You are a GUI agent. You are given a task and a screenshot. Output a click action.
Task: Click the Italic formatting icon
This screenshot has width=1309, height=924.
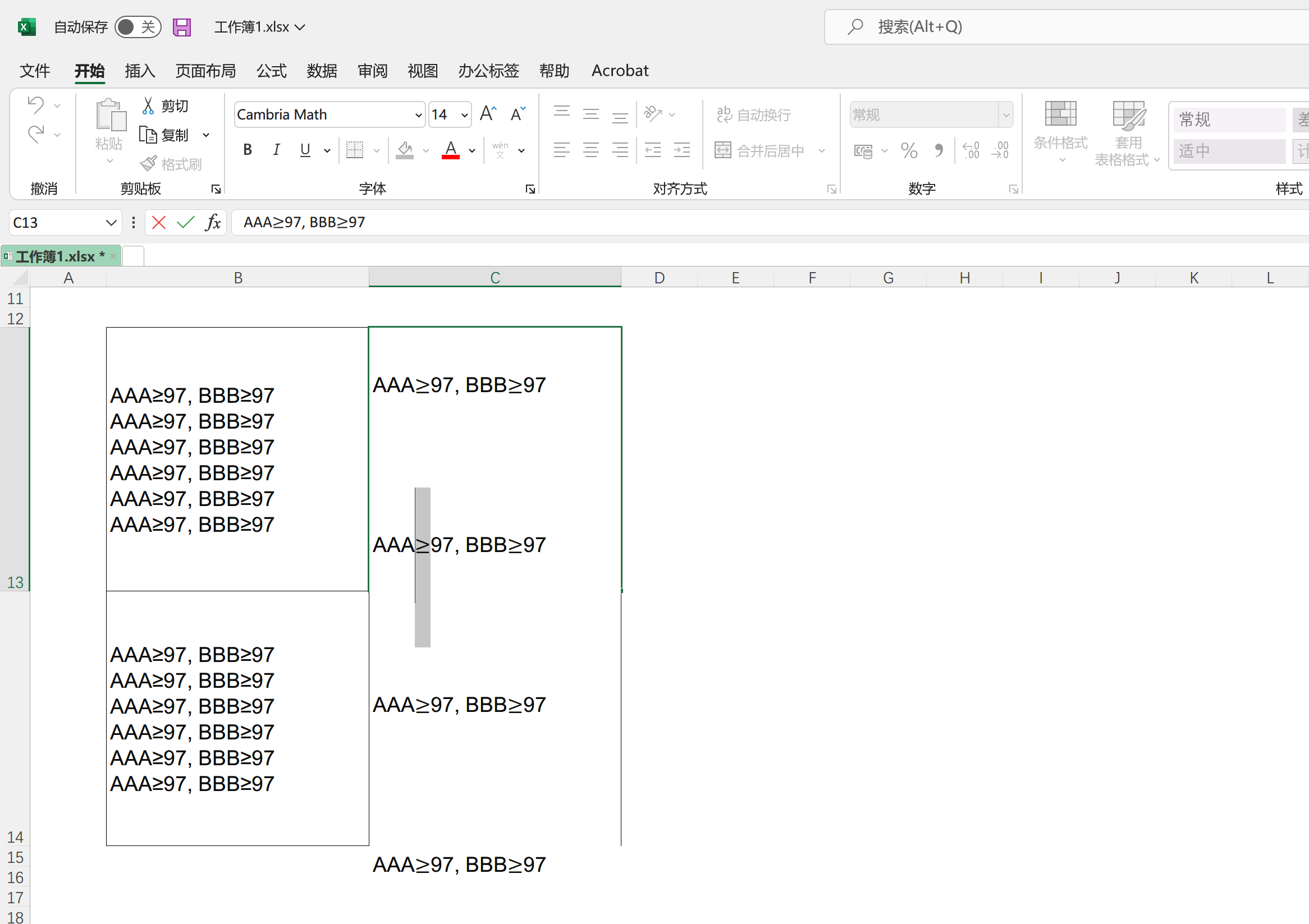pyautogui.click(x=277, y=150)
